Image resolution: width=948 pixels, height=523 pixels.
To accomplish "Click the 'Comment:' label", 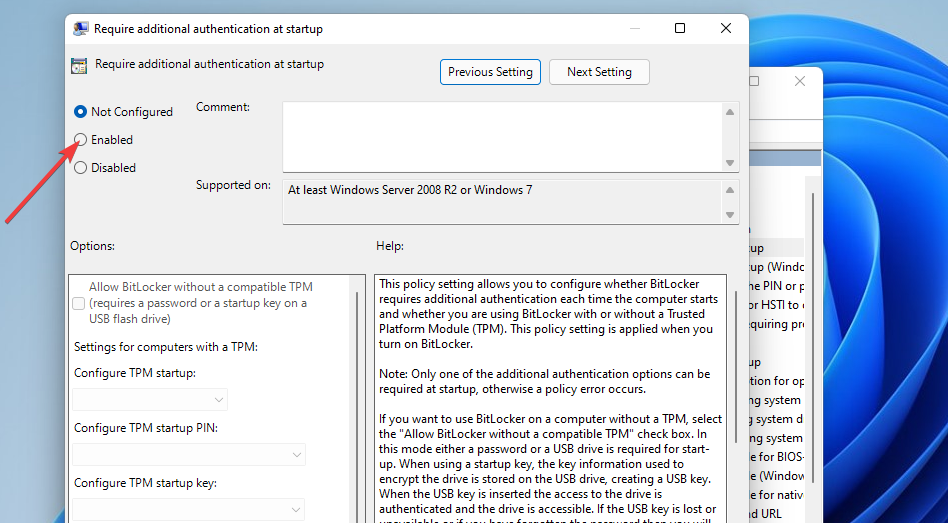I will pyautogui.click(x=223, y=107).
